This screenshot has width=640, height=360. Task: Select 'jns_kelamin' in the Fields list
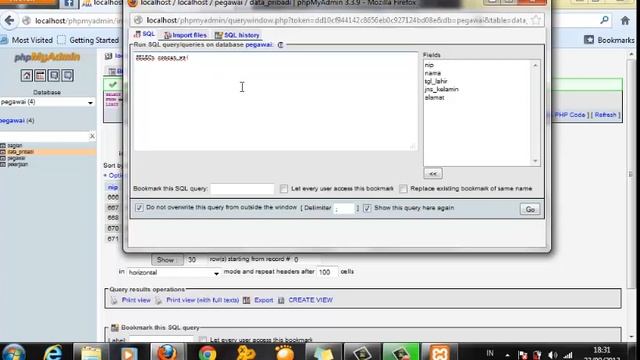[x=442, y=89]
